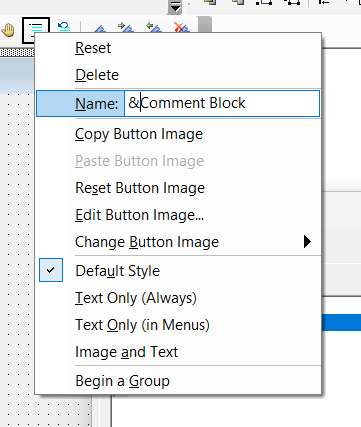361x427 pixels.
Task: Expand the Change Button Image submenu
Action: click(x=178, y=242)
